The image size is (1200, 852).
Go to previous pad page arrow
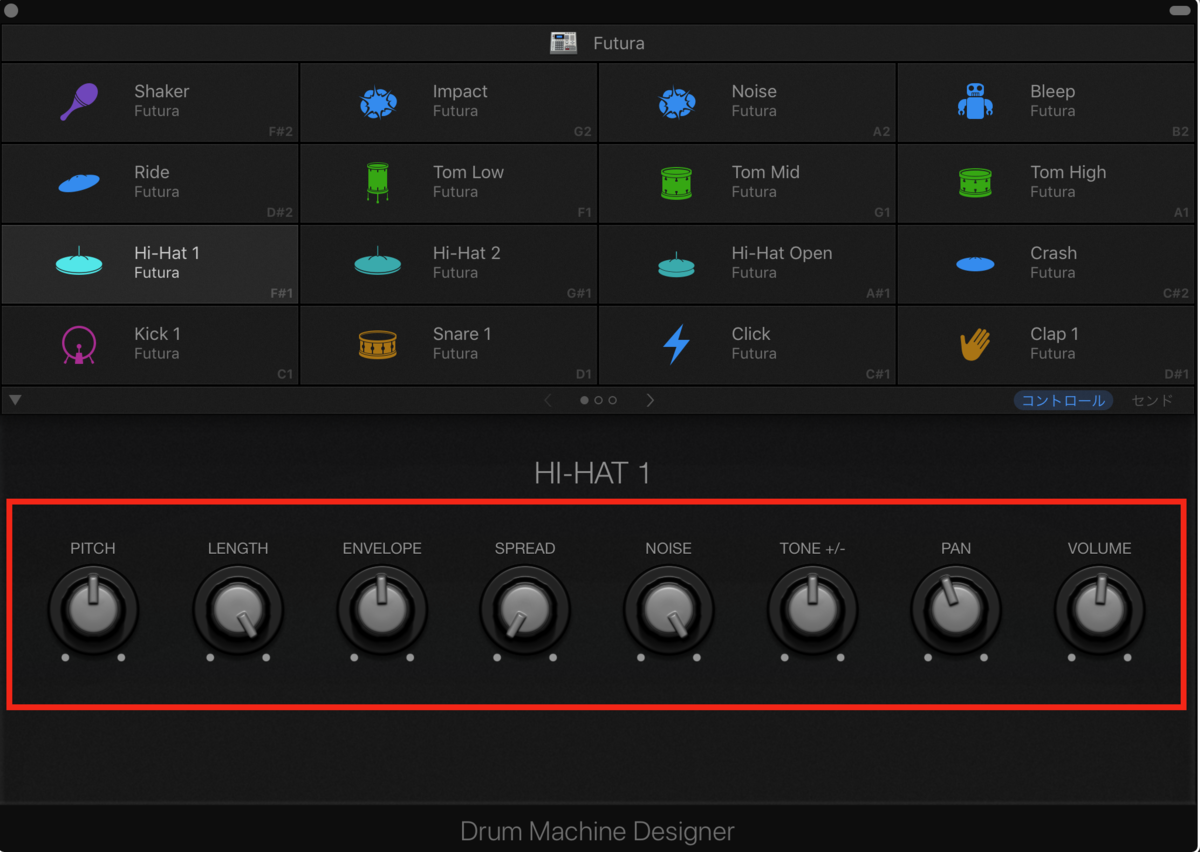548,400
